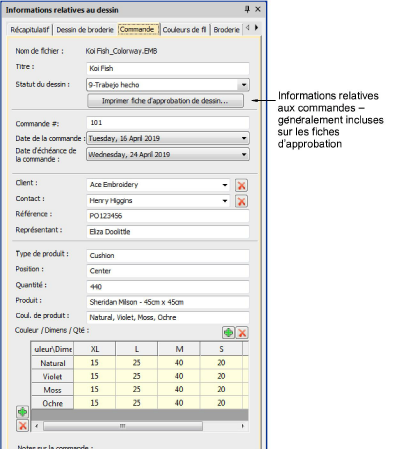Click the table horizontal scrollbar thumb
This screenshot has height=449, width=397.
coord(123,426)
